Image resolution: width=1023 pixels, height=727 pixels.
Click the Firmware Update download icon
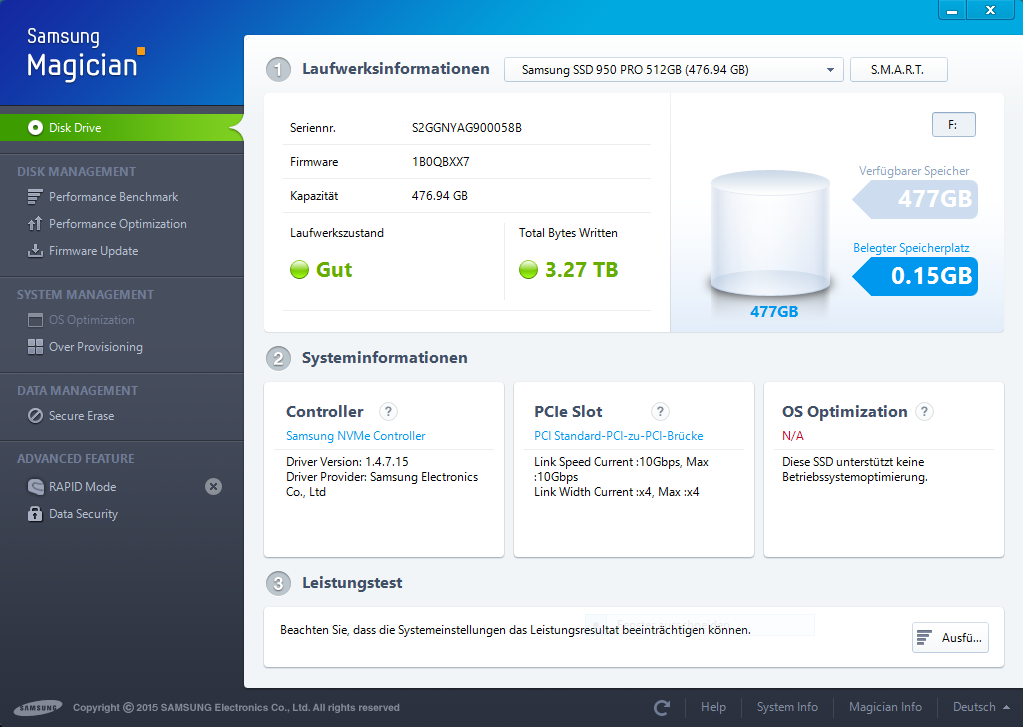[x=35, y=251]
